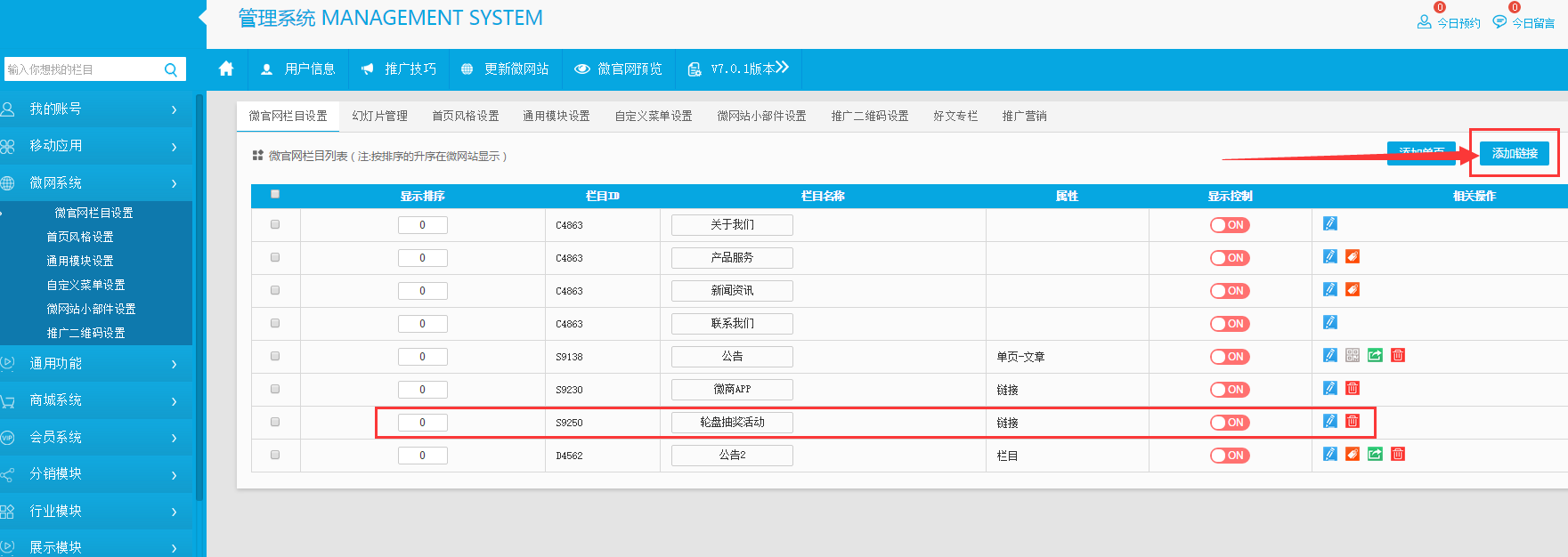The height and width of the screenshot is (557, 1568).
Task: Click the trash icon for 微商APP row
Action: 1352,388
